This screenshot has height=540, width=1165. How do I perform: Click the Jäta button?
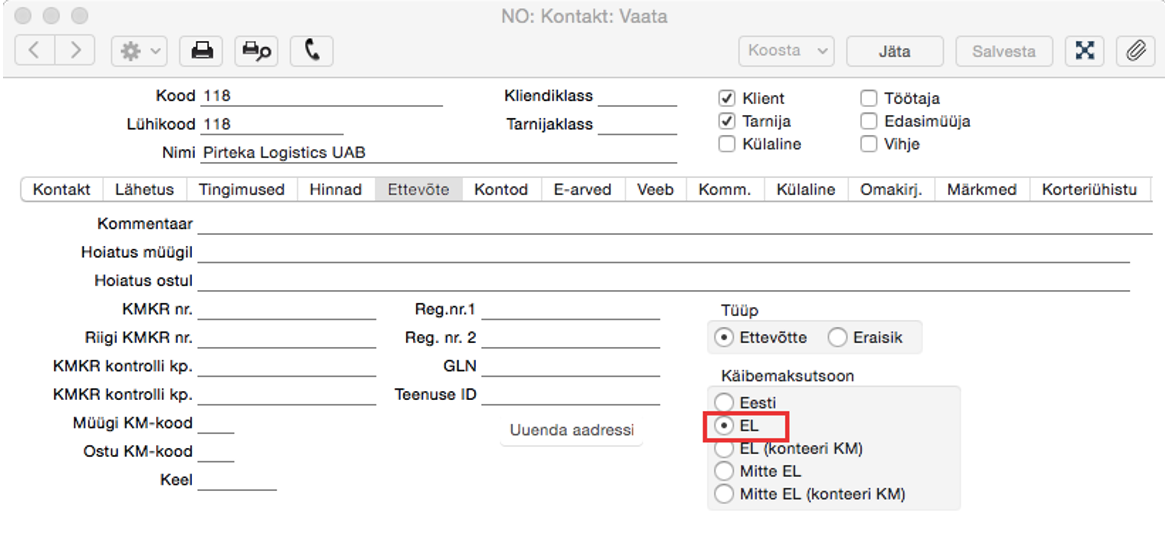tap(895, 51)
